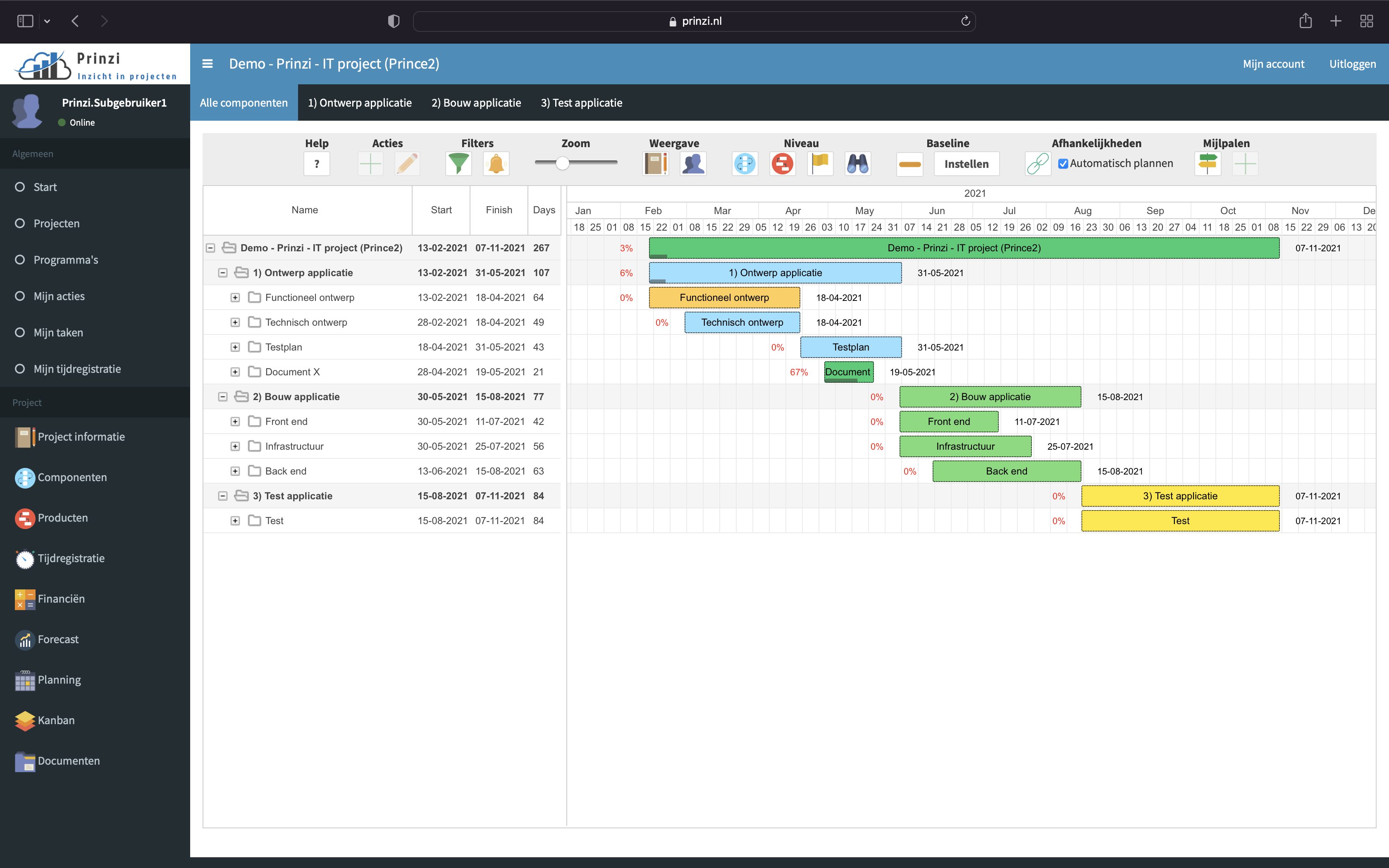
Task: Open Tijdregistratie in the sidebar
Action: tap(60, 558)
